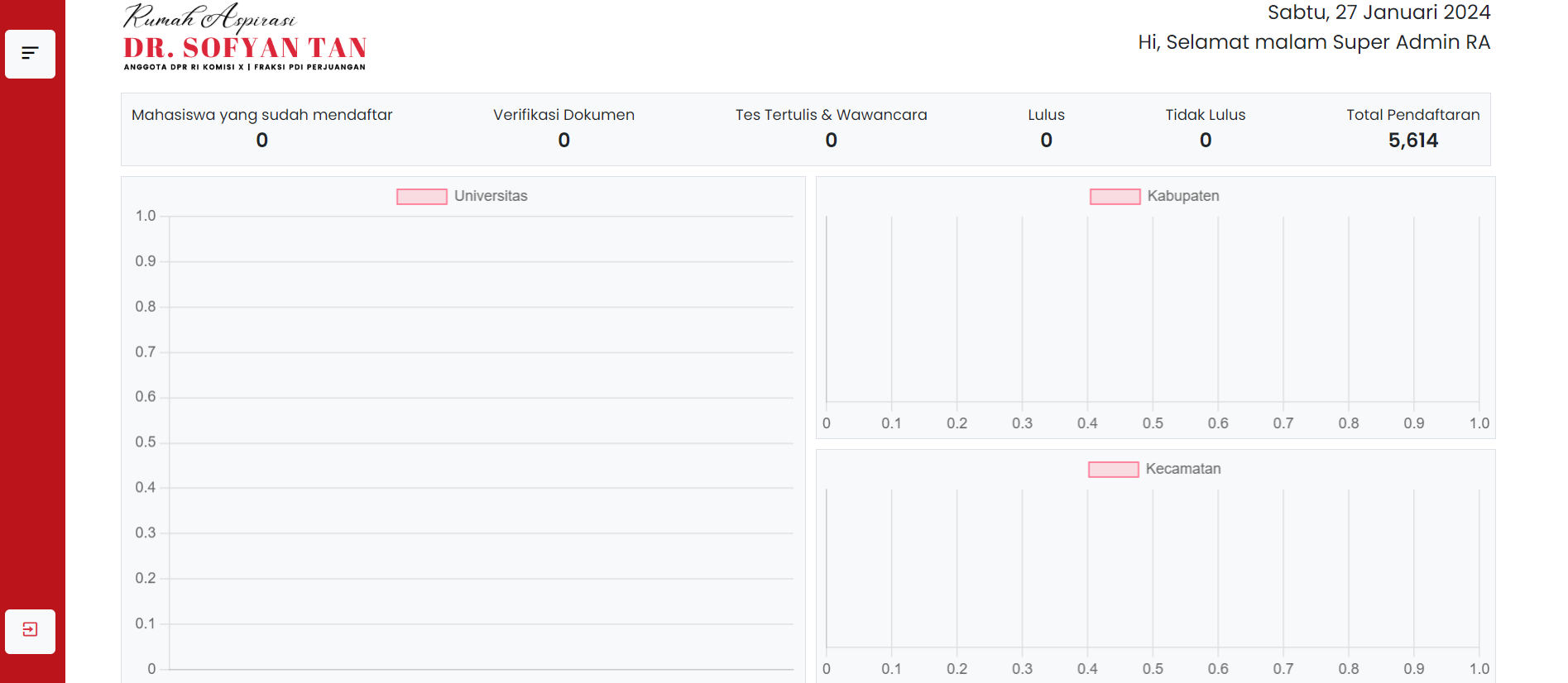The width and height of the screenshot is (1568, 683).
Task: Click the Rumah Aspirasi Dr. Sofyan Tan logo
Action: point(245,39)
